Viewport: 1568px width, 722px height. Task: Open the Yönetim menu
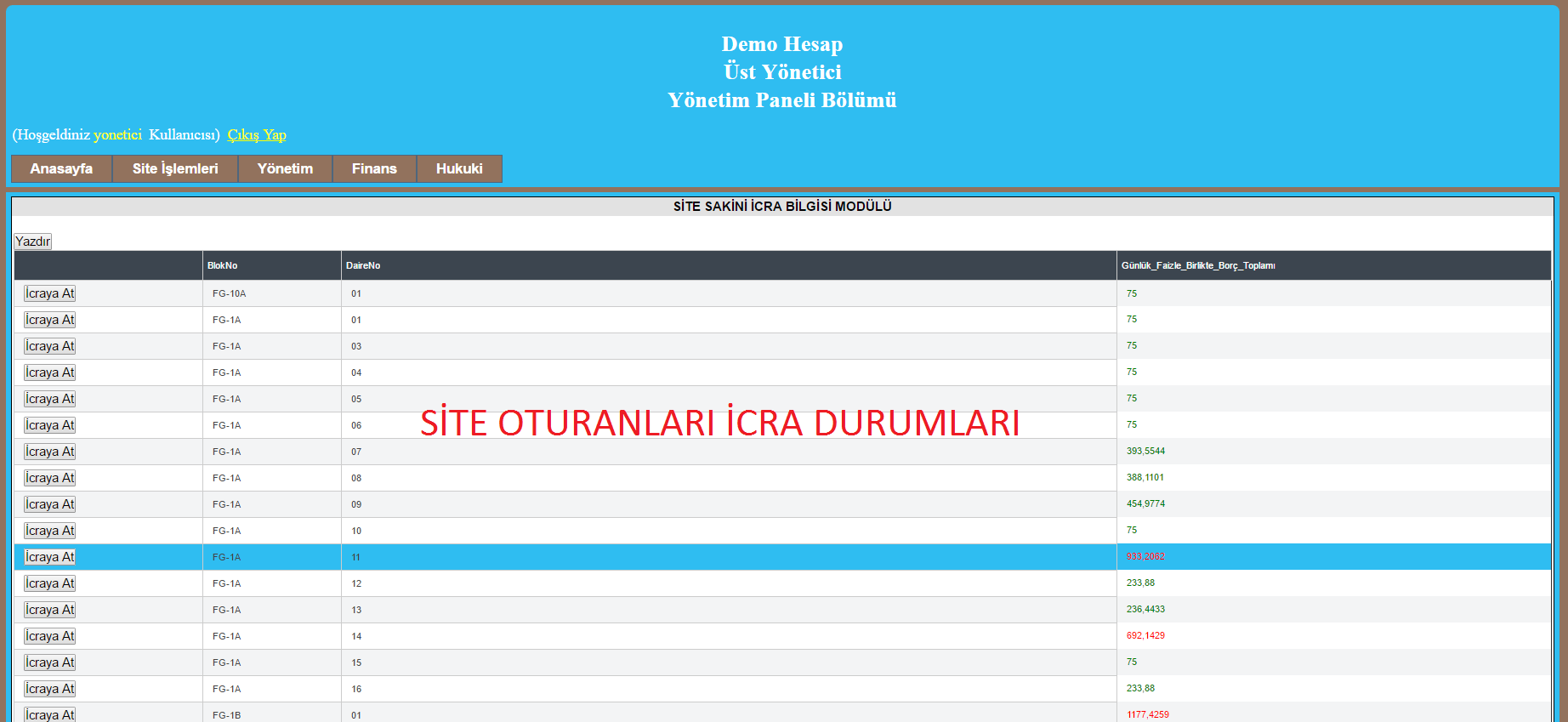(x=285, y=168)
